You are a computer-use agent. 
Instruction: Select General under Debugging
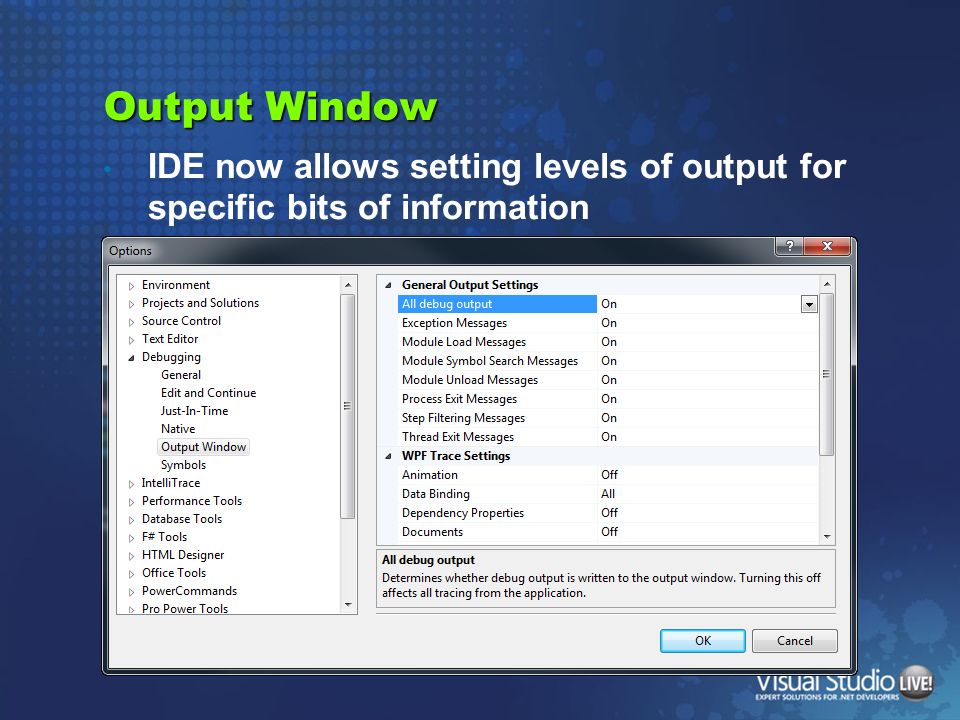click(181, 375)
